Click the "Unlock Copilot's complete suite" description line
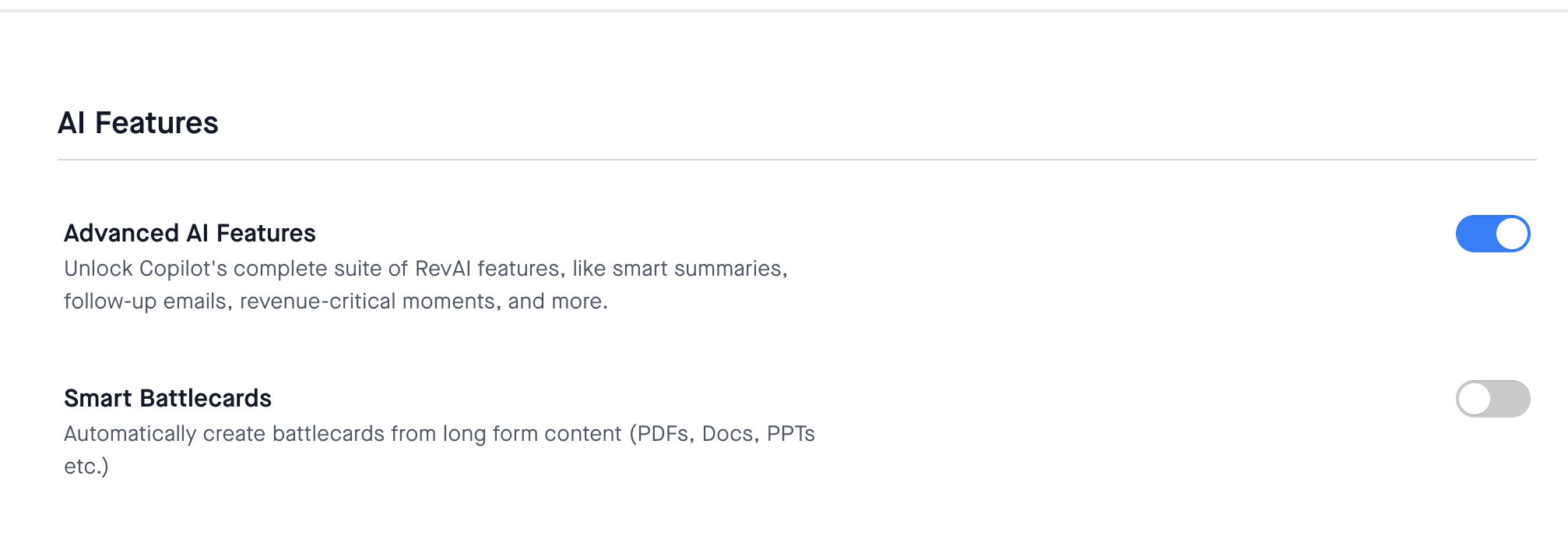 point(426,269)
